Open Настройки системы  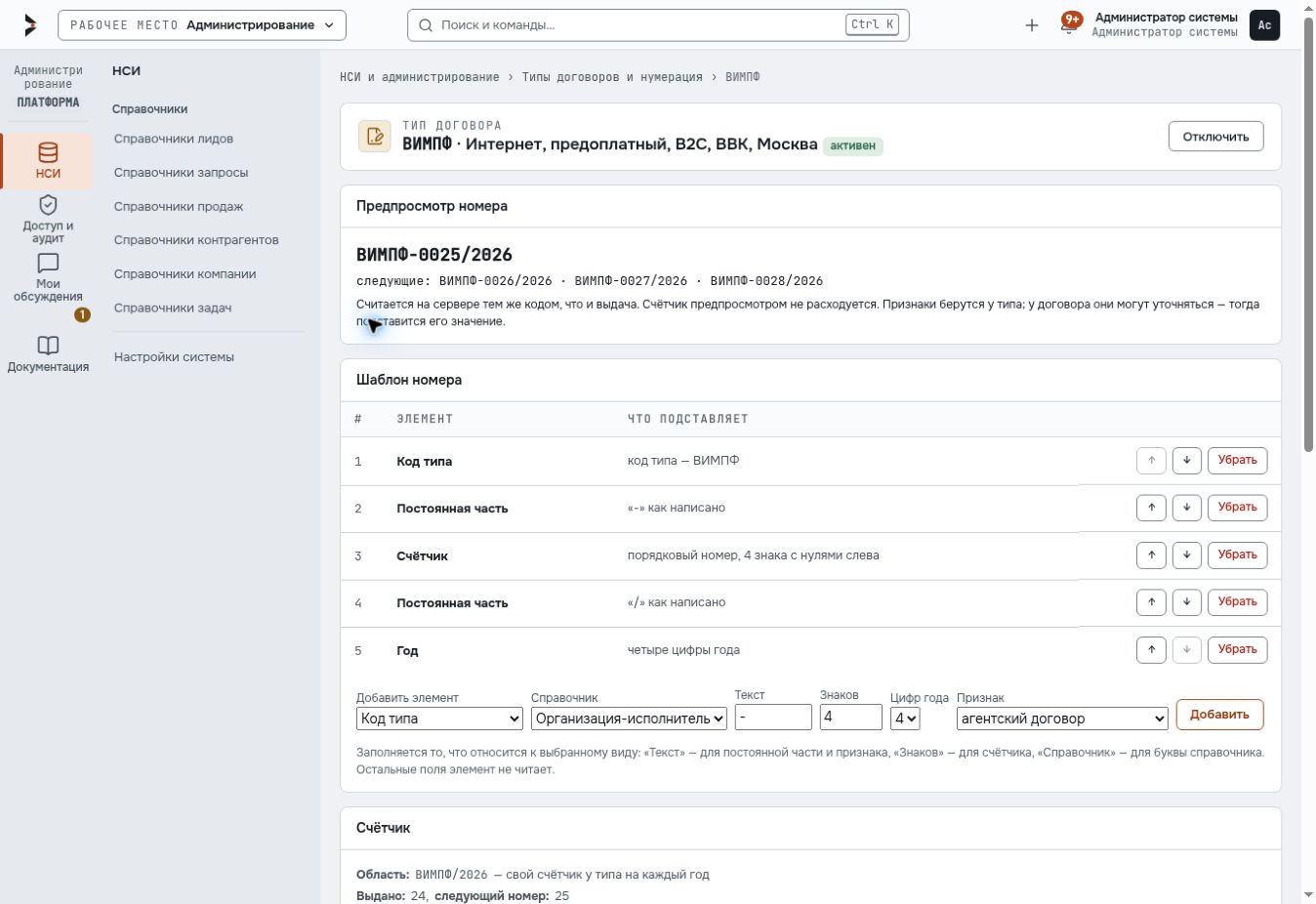pos(174,357)
